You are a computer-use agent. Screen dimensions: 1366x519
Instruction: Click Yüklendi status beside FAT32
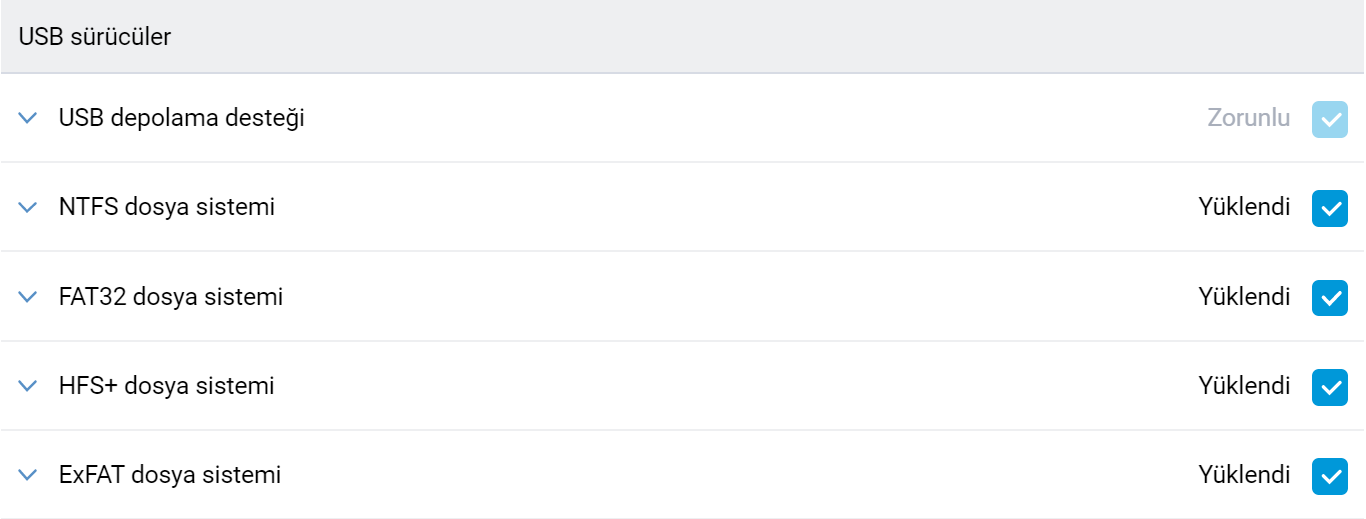click(x=1244, y=297)
